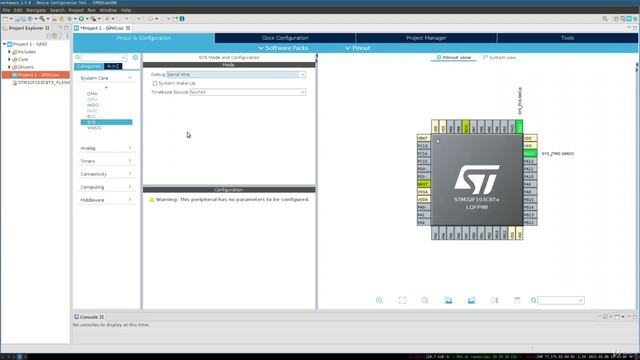Click the rotate clockwise chip icon
This screenshot has height=360, width=640.
[x=448, y=300]
